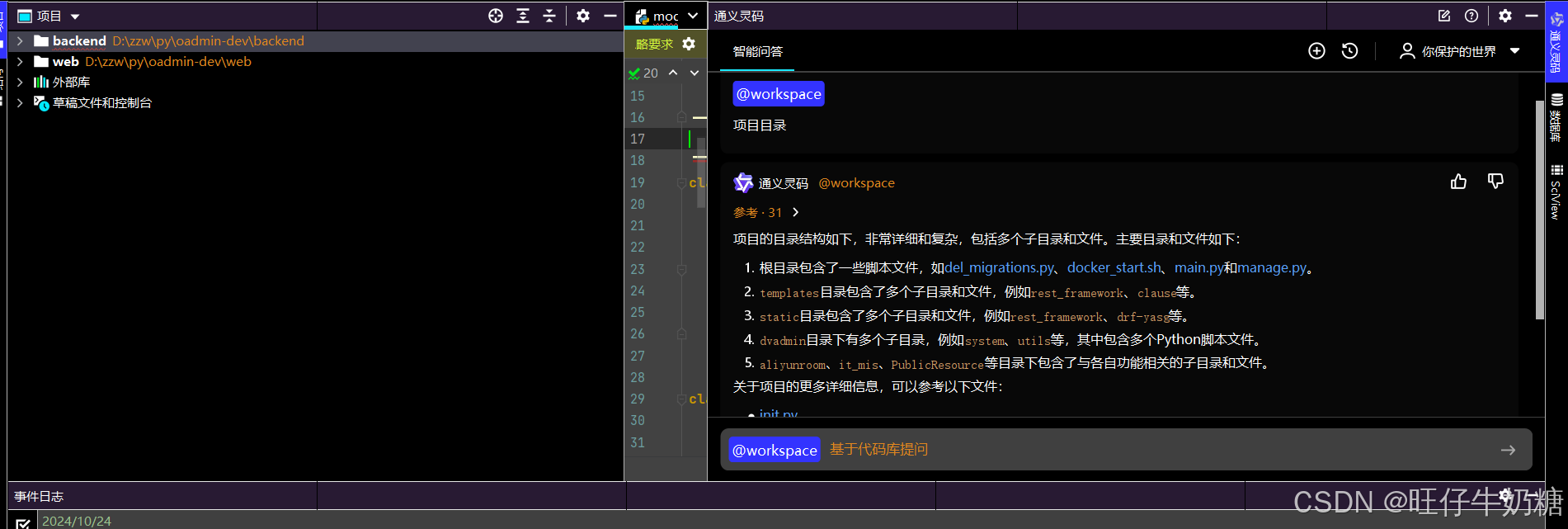Click the @workspace tag in the user message

tap(779, 94)
